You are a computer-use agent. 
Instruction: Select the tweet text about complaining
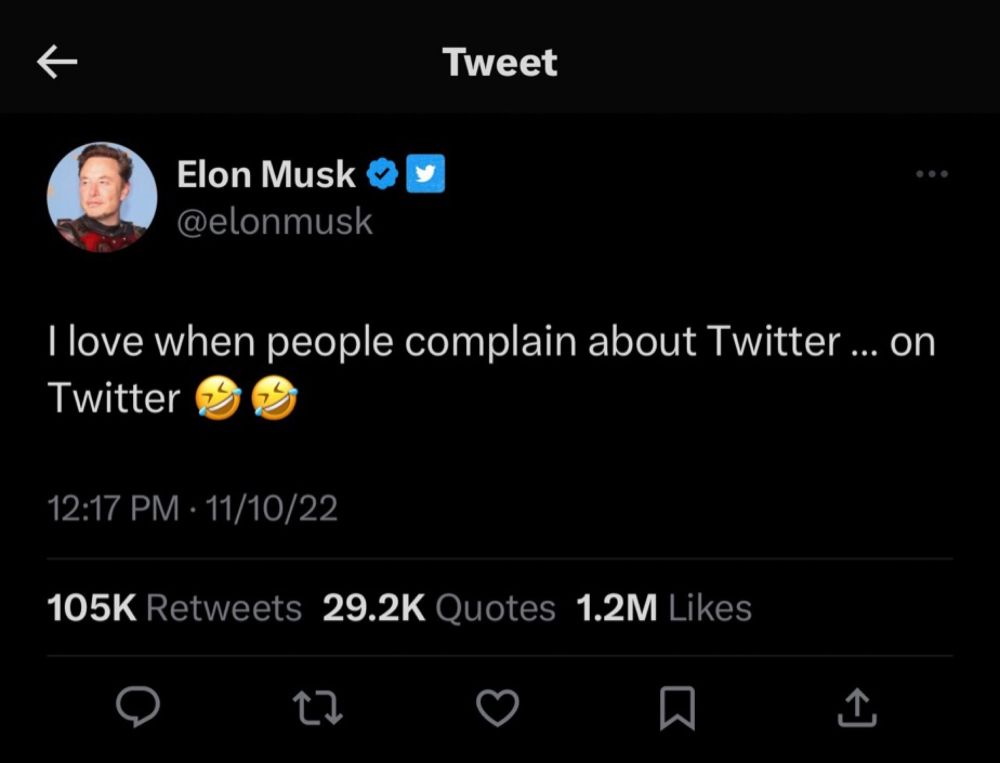point(490,343)
